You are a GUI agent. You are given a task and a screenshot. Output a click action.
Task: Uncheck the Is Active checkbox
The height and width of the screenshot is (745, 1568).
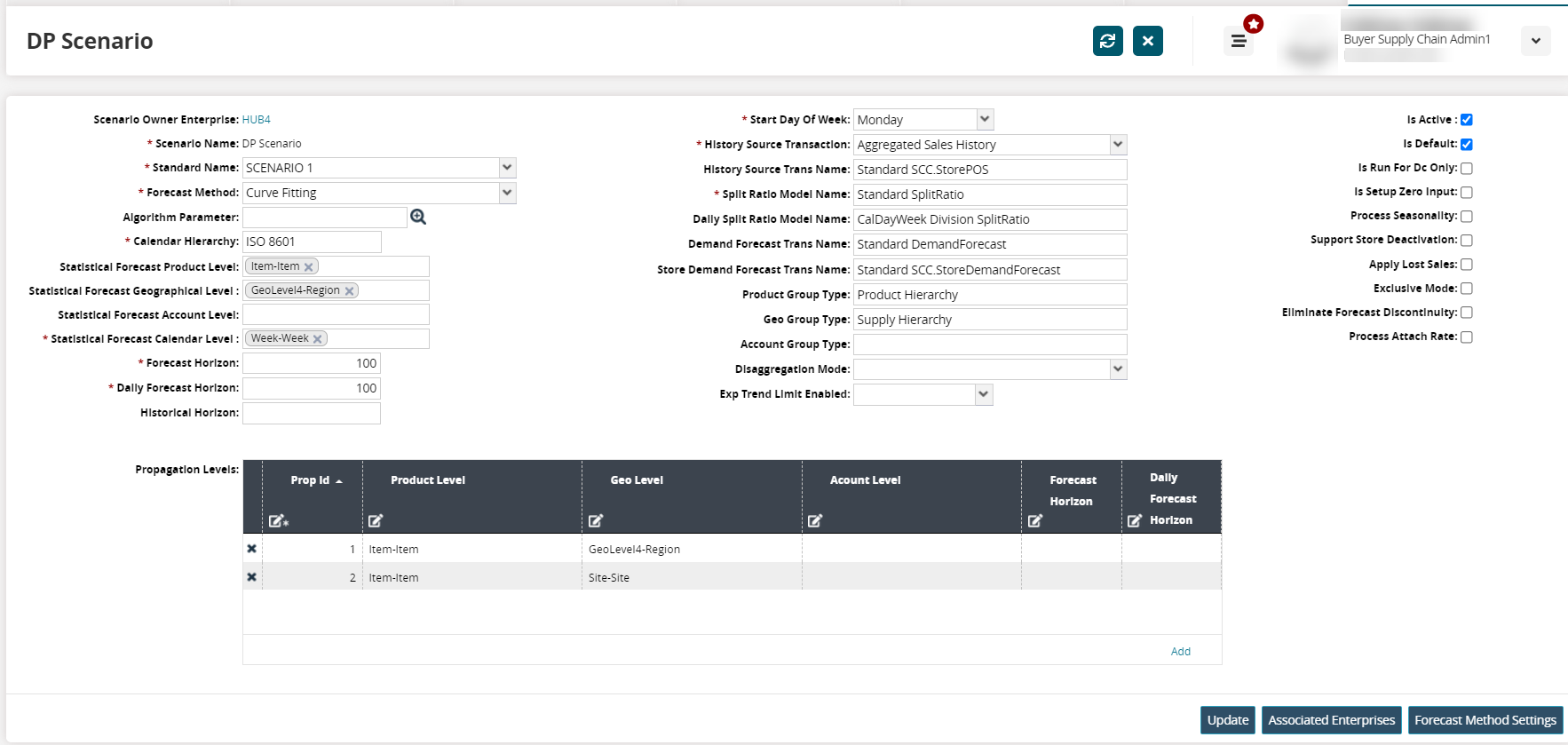point(1467,120)
